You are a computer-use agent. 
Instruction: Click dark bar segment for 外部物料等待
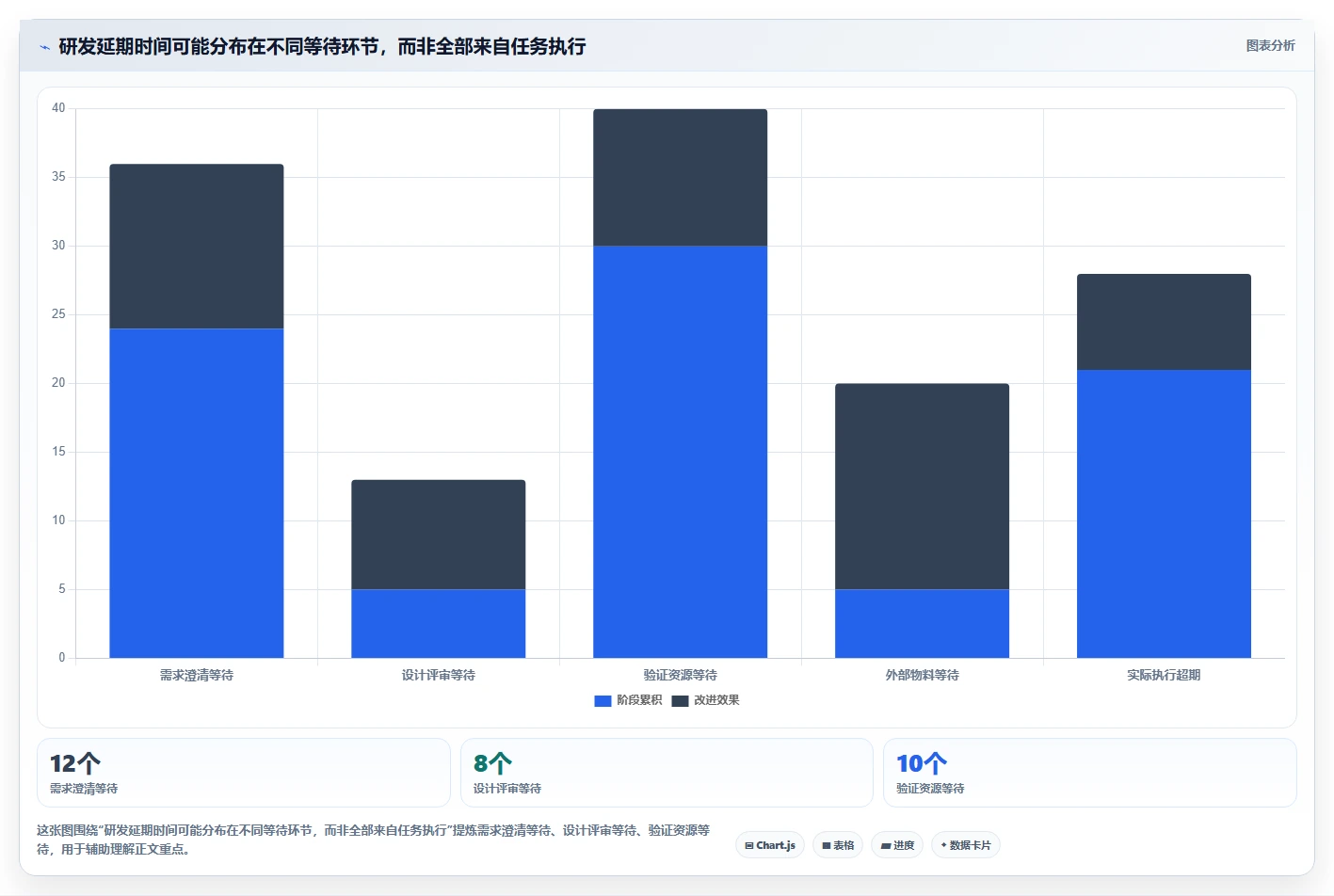click(923, 487)
